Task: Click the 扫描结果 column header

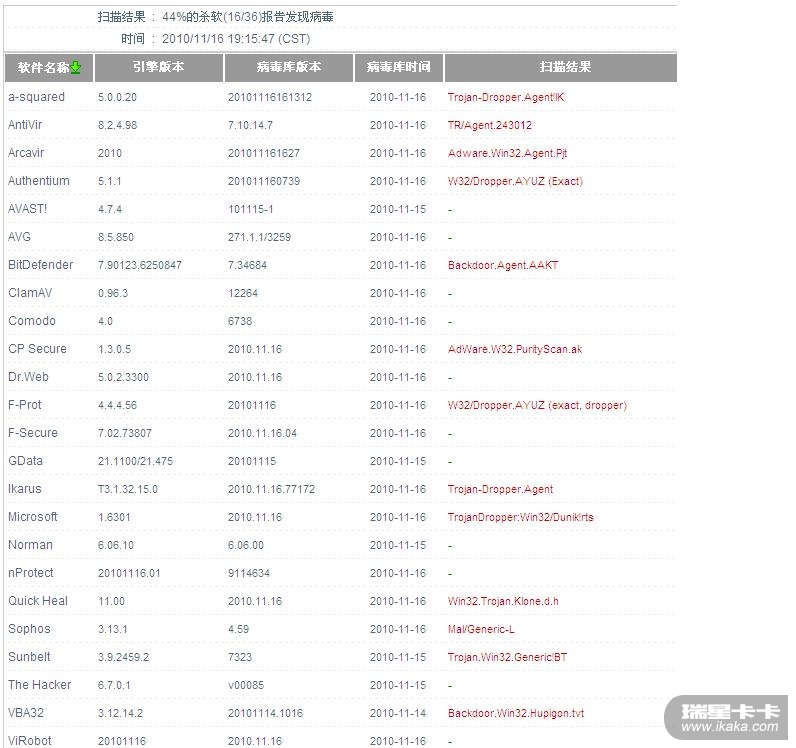Action: [560, 67]
